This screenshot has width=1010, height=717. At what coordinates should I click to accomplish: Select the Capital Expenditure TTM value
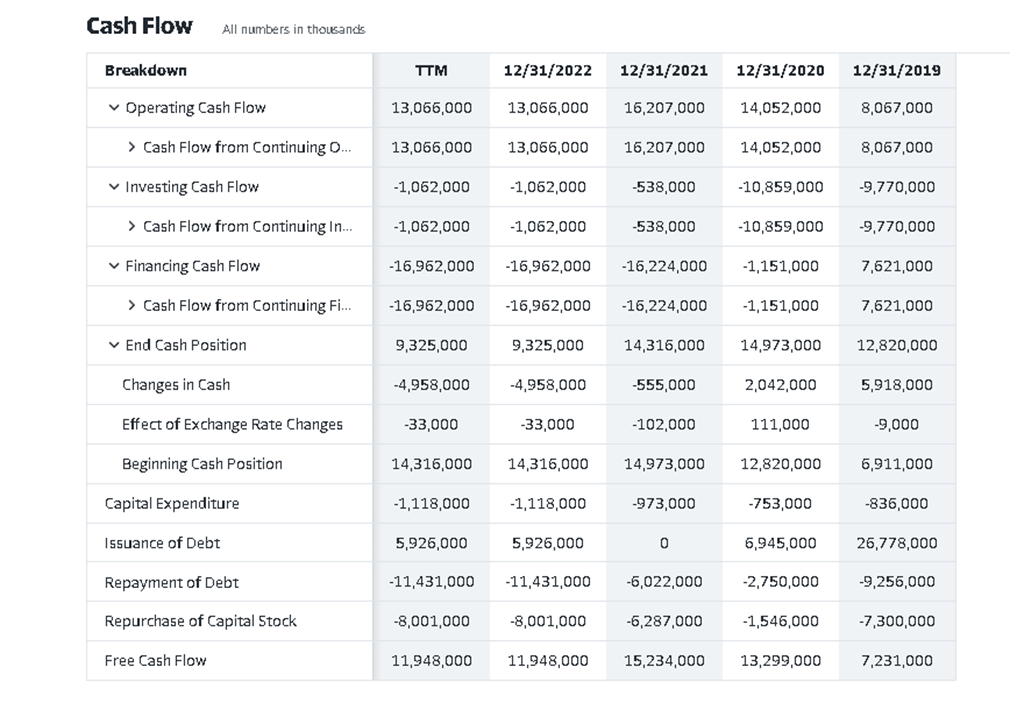pyautogui.click(x=430, y=503)
